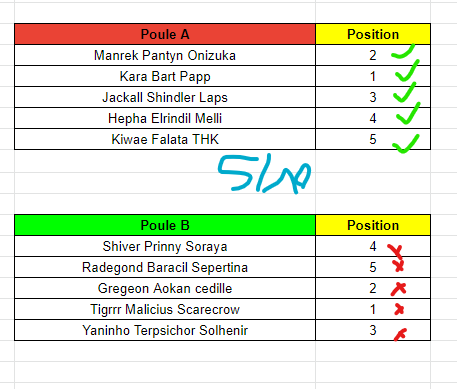Click the yellow Position header of Poule A
The width and height of the screenshot is (457, 389).
(x=373, y=34)
